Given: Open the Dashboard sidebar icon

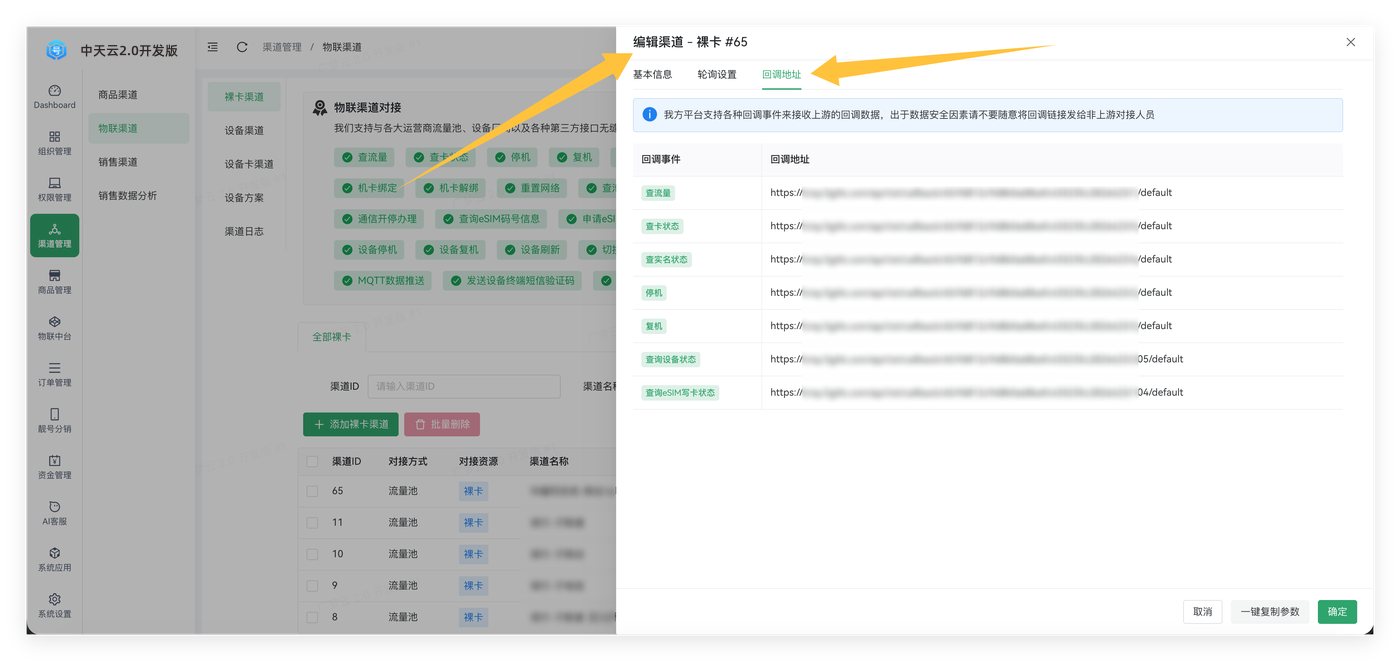Looking at the screenshot, I should 54,97.
